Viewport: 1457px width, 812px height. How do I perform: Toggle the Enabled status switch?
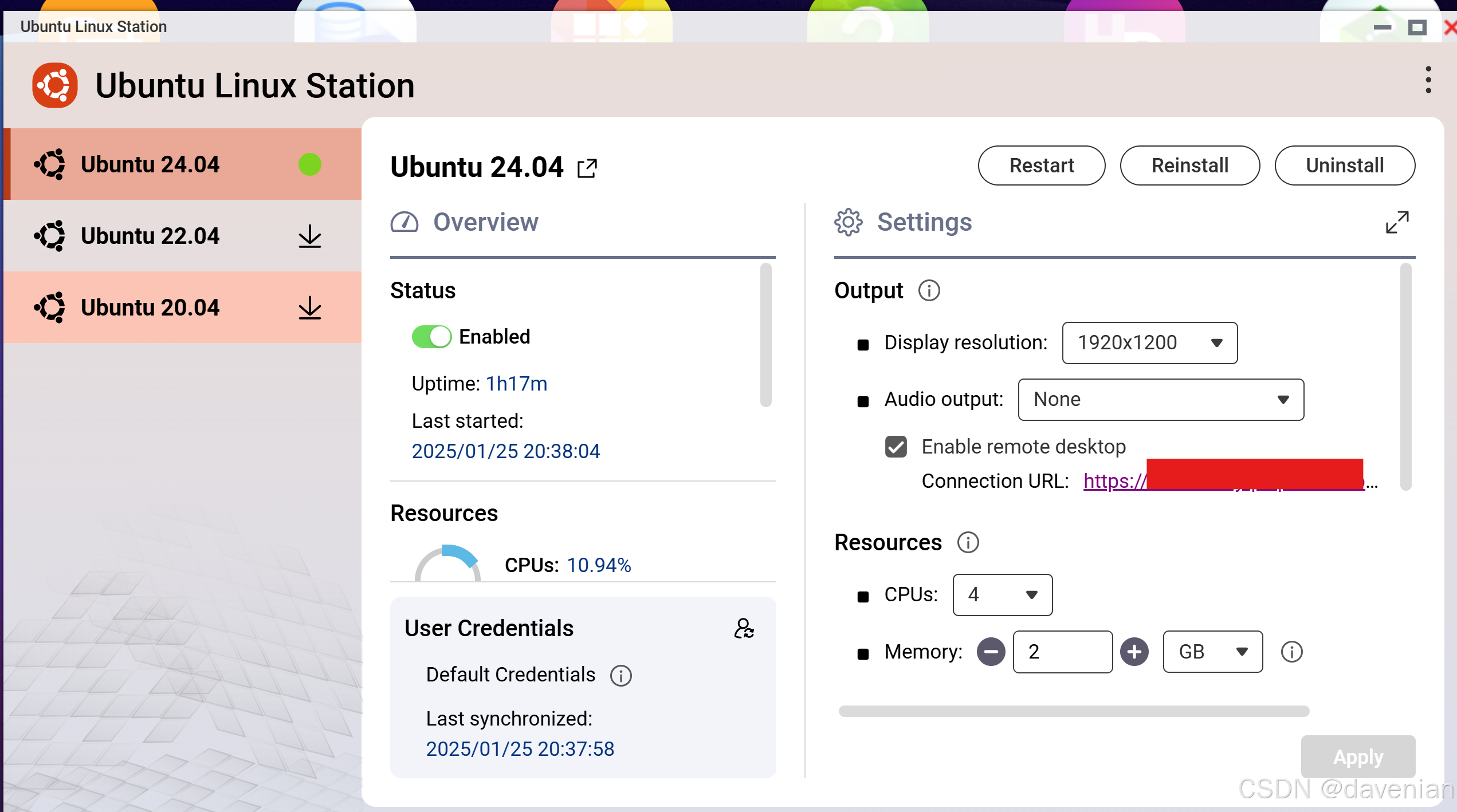[x=431, y=337]
